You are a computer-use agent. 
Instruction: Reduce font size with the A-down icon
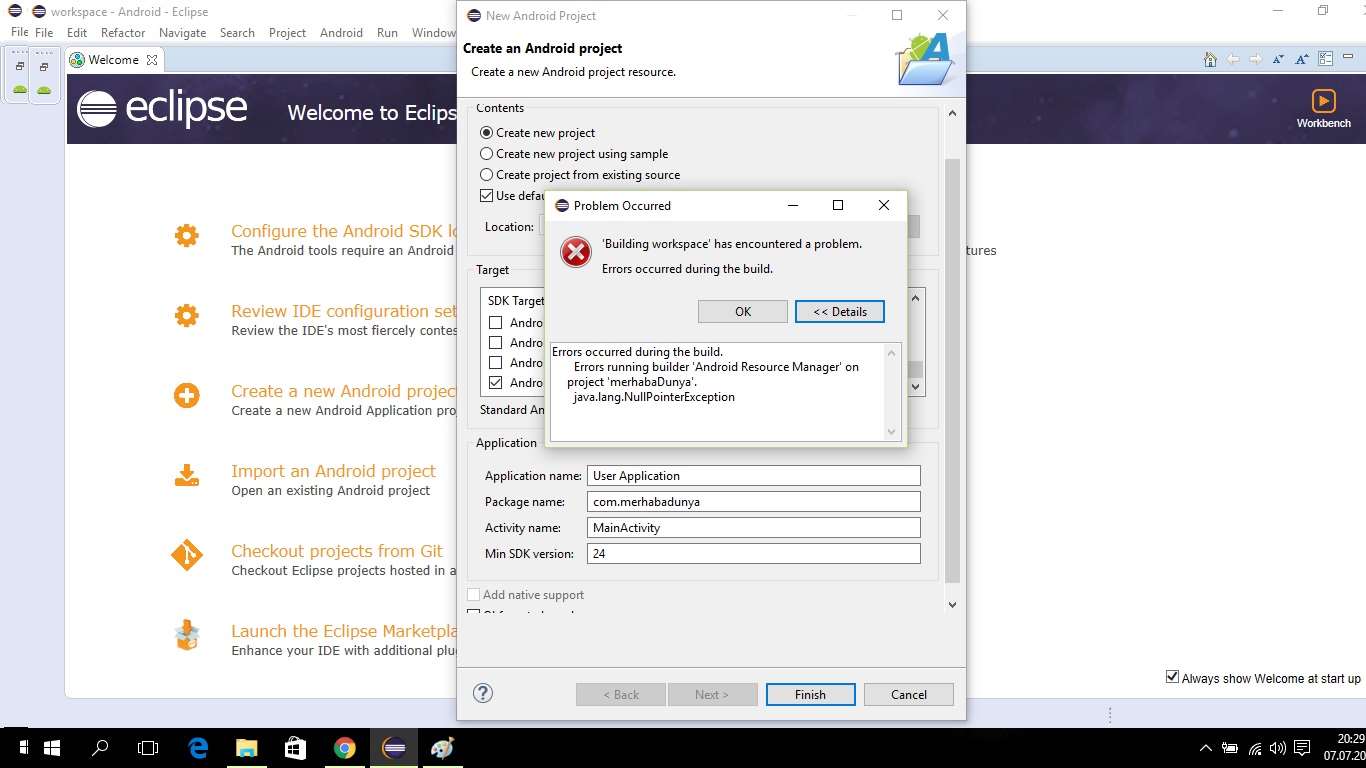click(1279, 60)
